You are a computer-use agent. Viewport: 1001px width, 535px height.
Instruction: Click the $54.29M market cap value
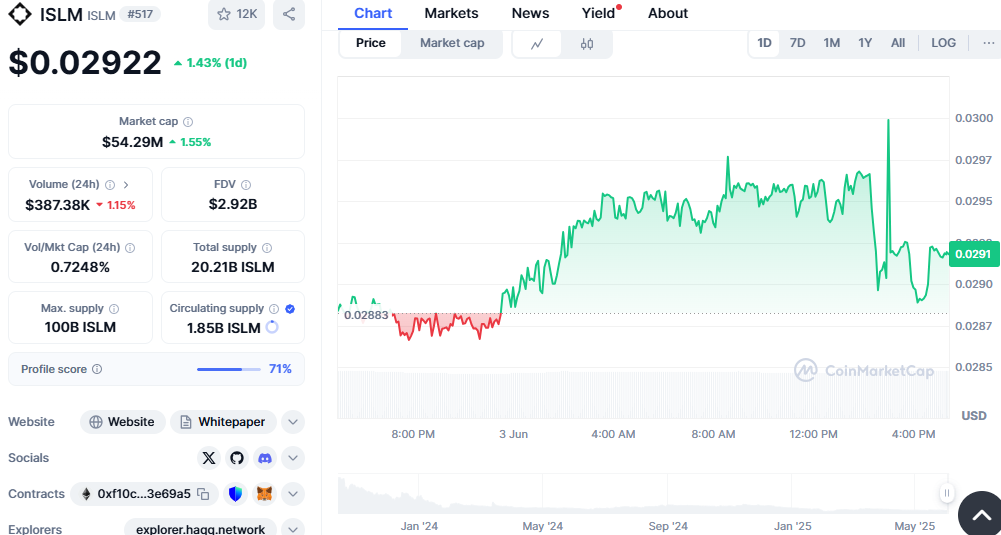point(132,142)
